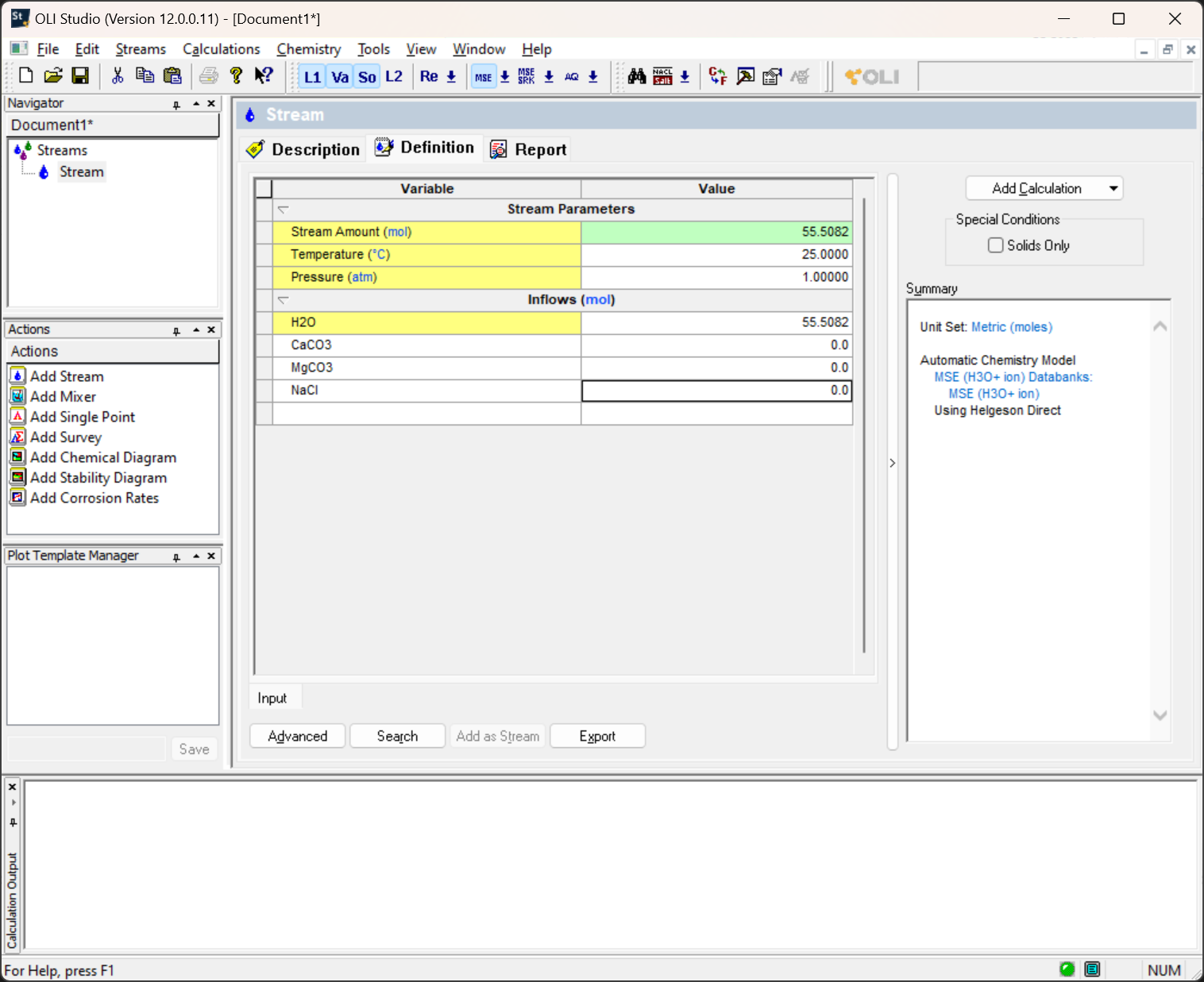Click the mol units link in Inflows header
1204x982 pixels.
pos(599,300)
